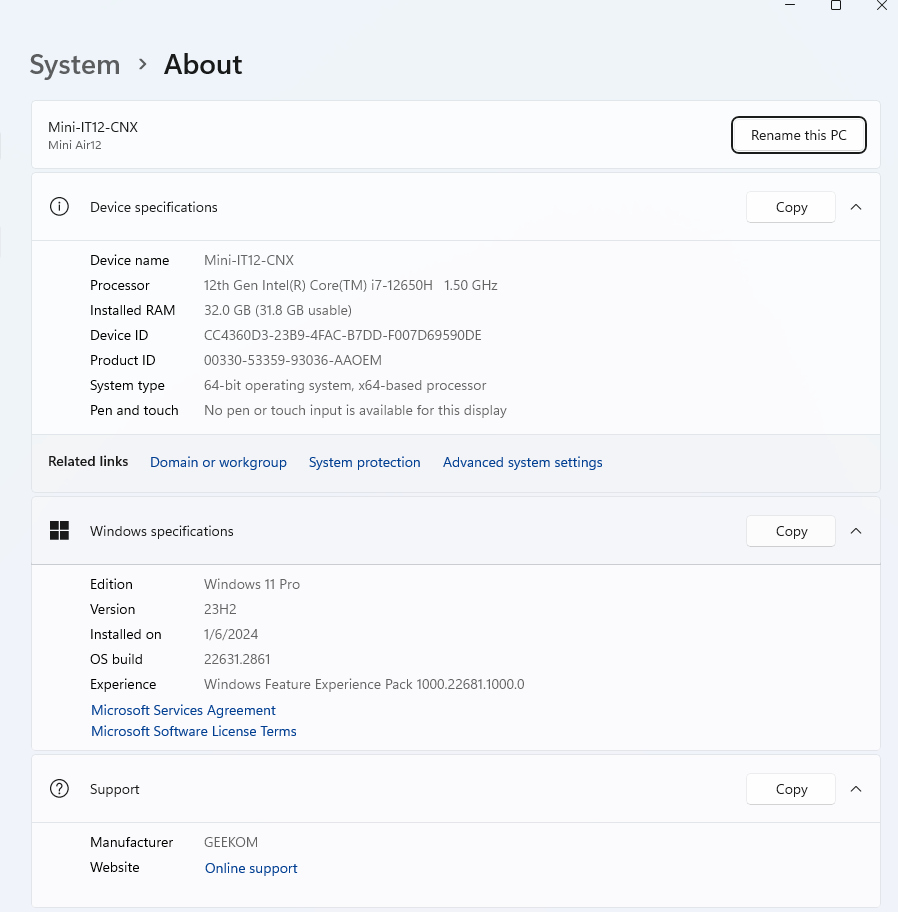The height and width of the screenshot is (912, 898).
Task: Select the Experience pack value
Action: [x=364, y=684]
